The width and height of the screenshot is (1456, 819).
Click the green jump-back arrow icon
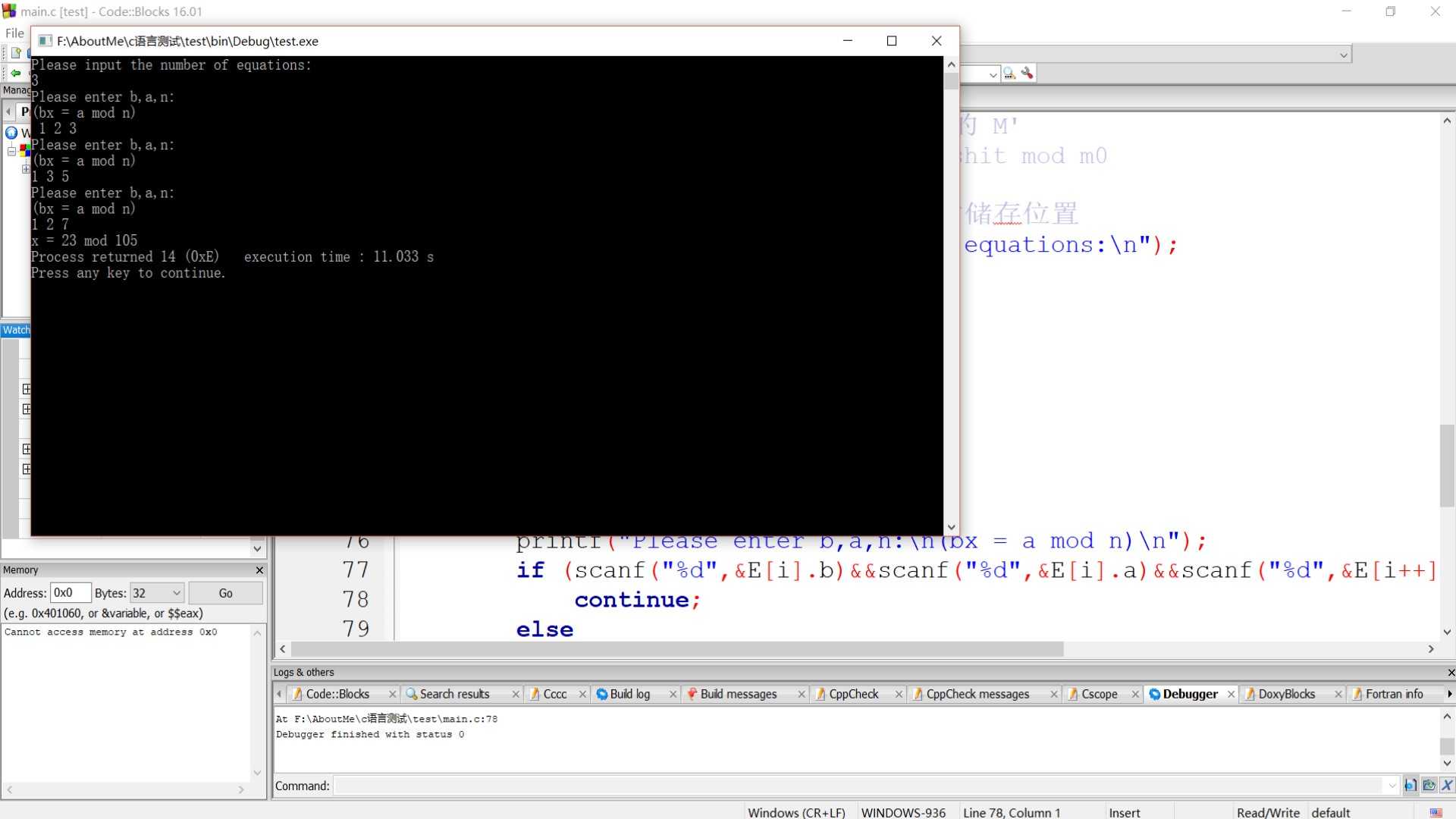click(15, 74)
